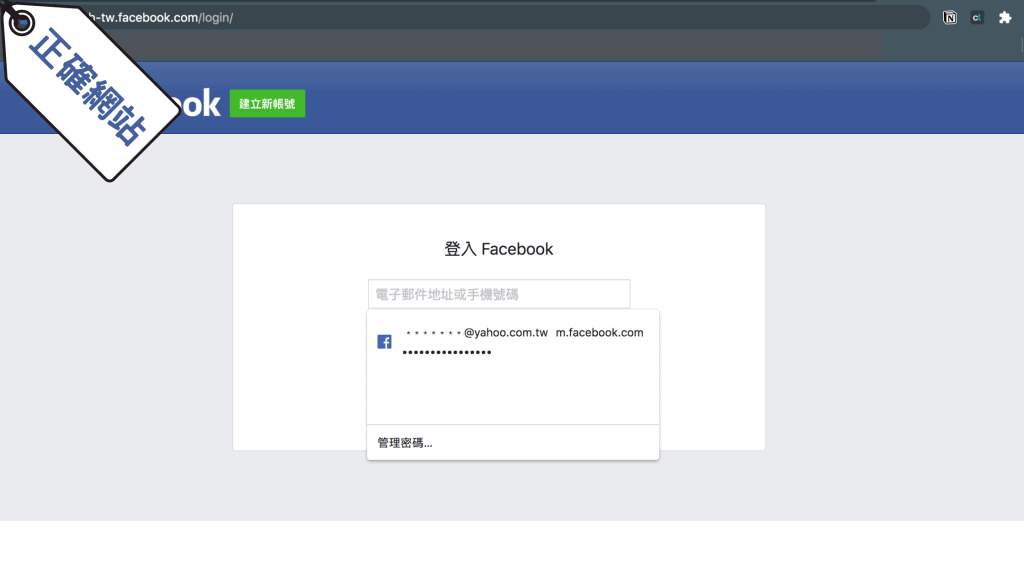
Task: Open 管理密碼... in the autofill popup
Action: click(405, 443)
